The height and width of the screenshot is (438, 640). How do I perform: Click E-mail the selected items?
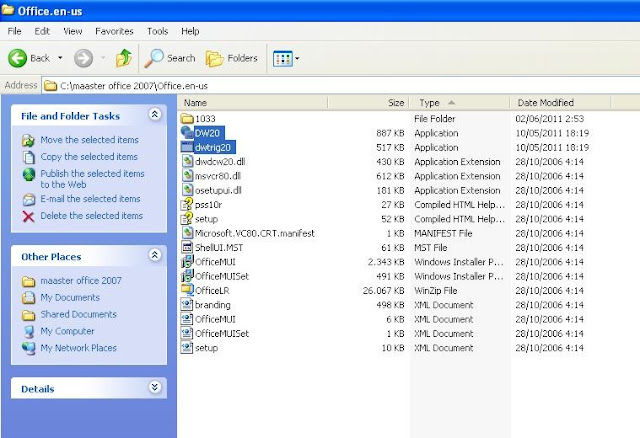90,199
